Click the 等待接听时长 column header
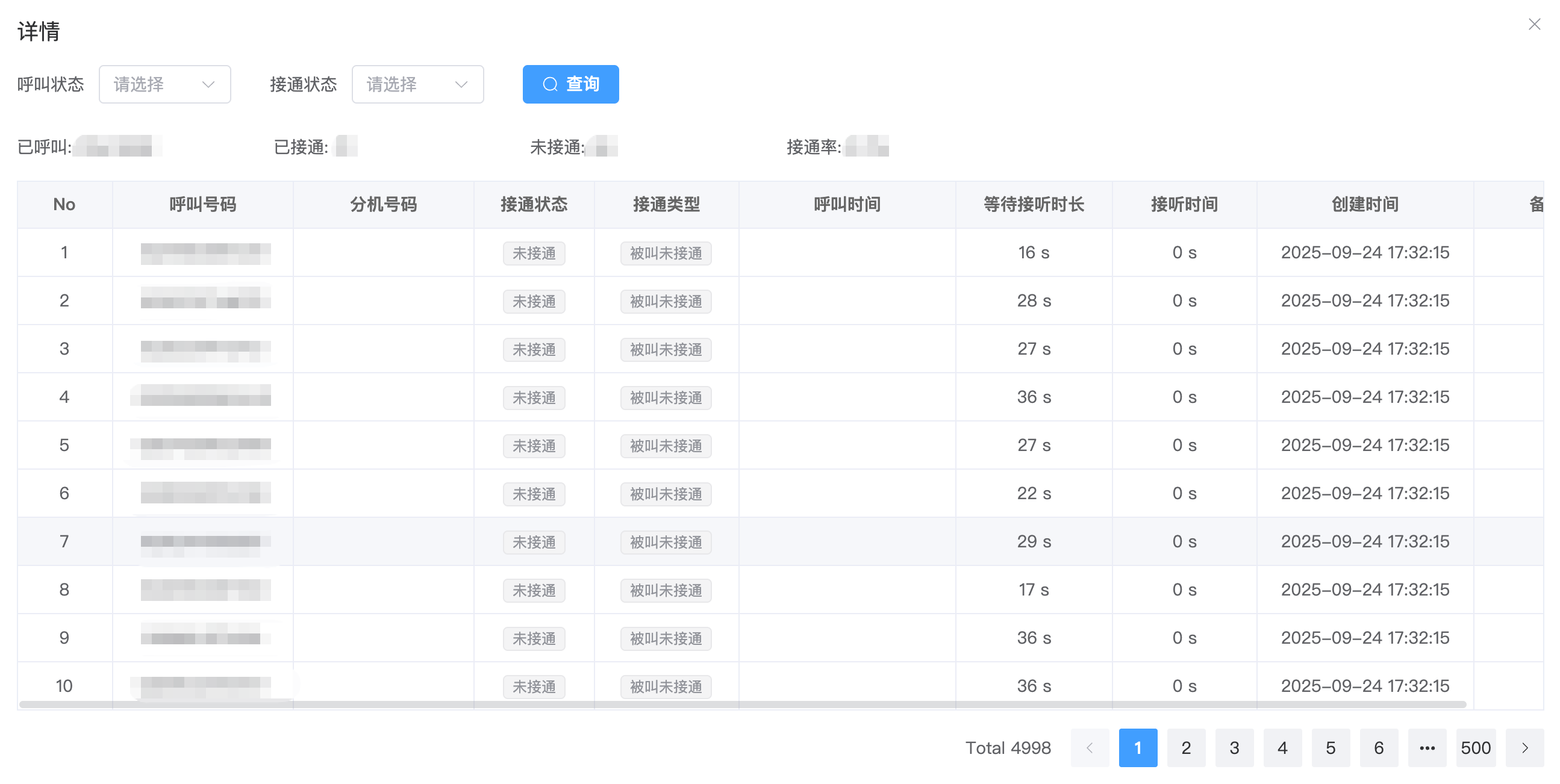The width and height of the screenshot is (1560, 784). click(1033, 205)
